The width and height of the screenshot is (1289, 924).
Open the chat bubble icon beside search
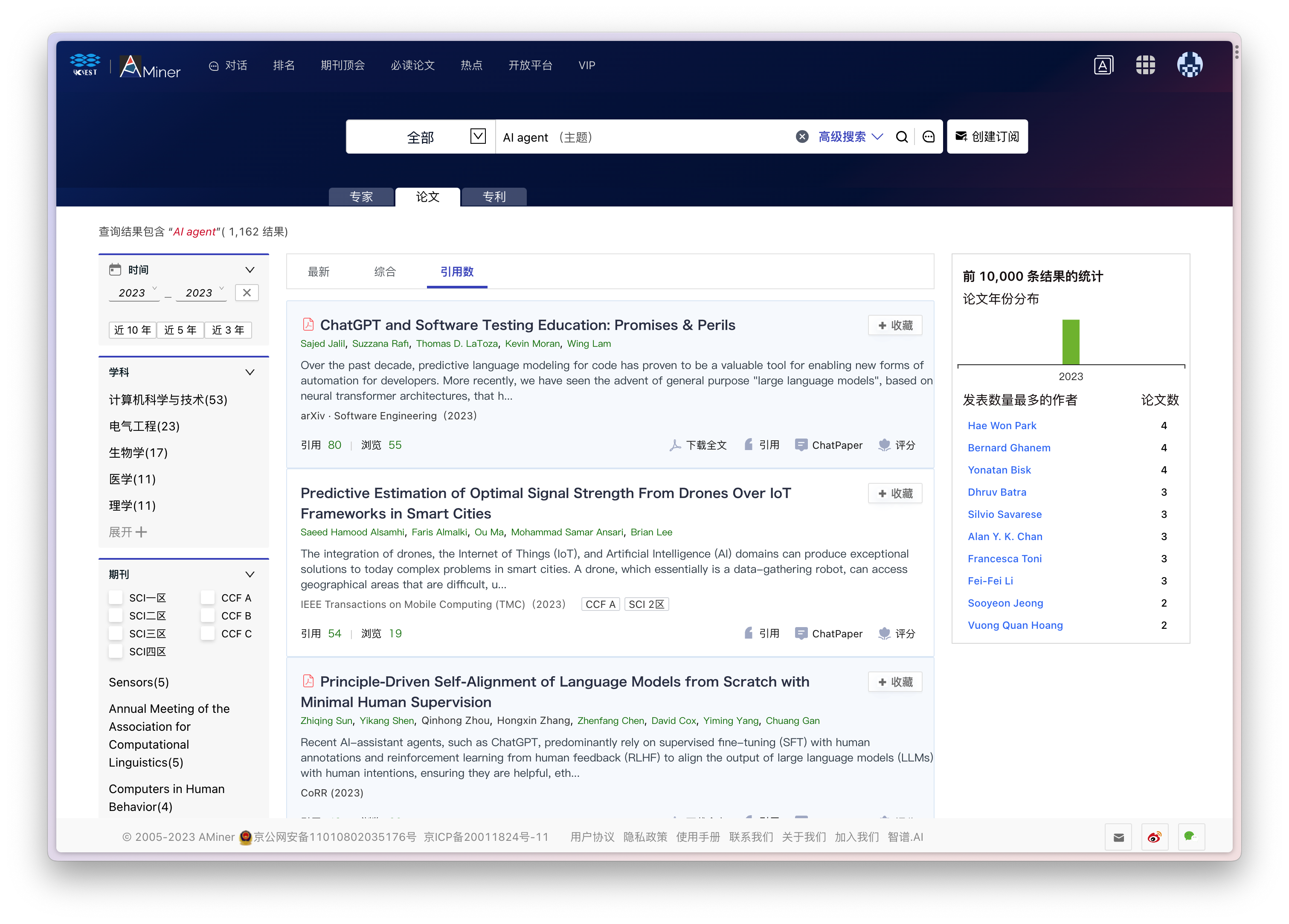(x=929, y=137)
